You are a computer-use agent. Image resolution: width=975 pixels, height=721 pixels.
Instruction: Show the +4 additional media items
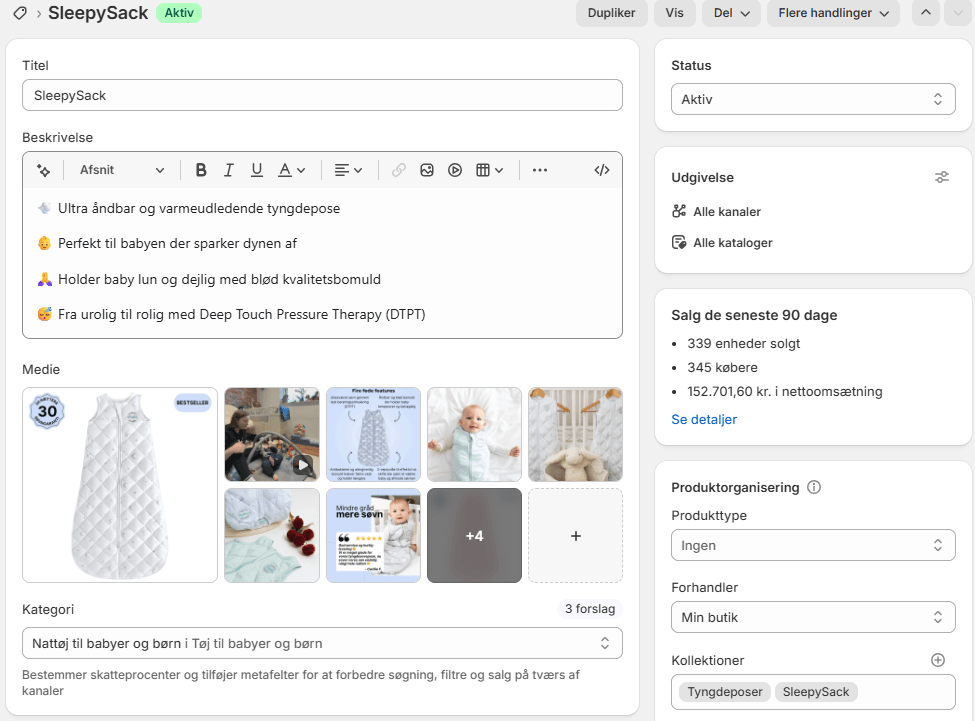(474, 536)
